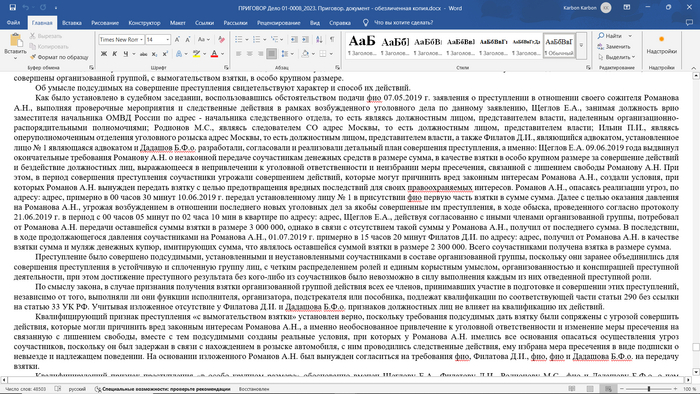
Task: Open the Вставка tab
Action: click(x=72, y=23)
